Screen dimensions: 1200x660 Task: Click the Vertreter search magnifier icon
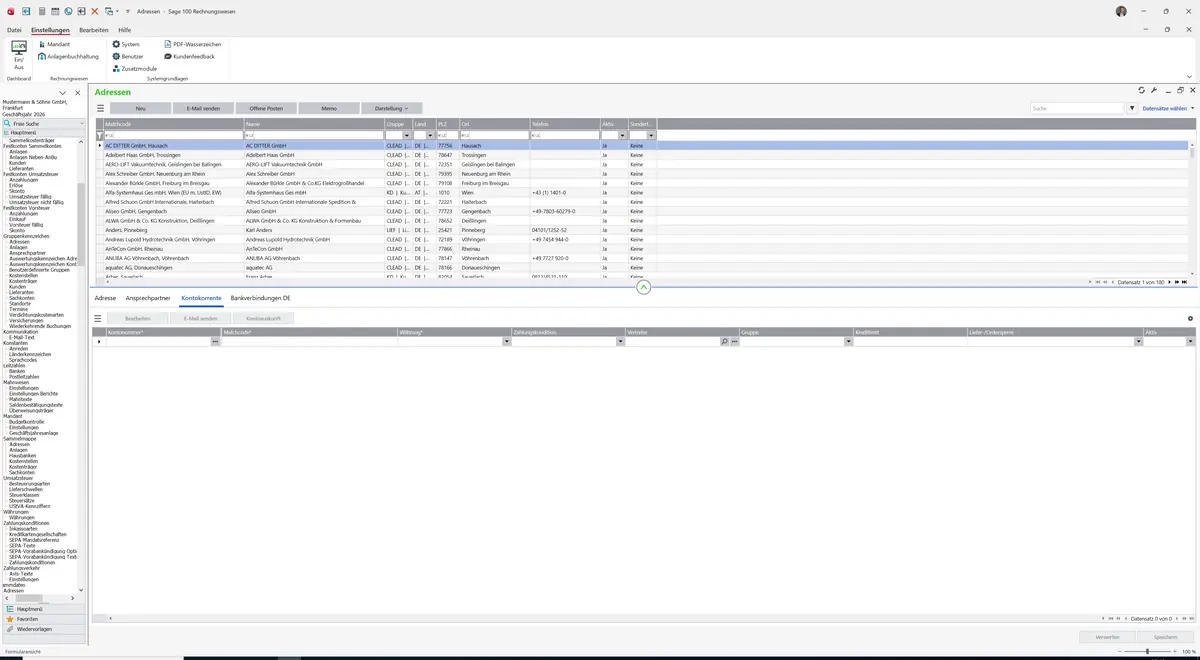724,342
